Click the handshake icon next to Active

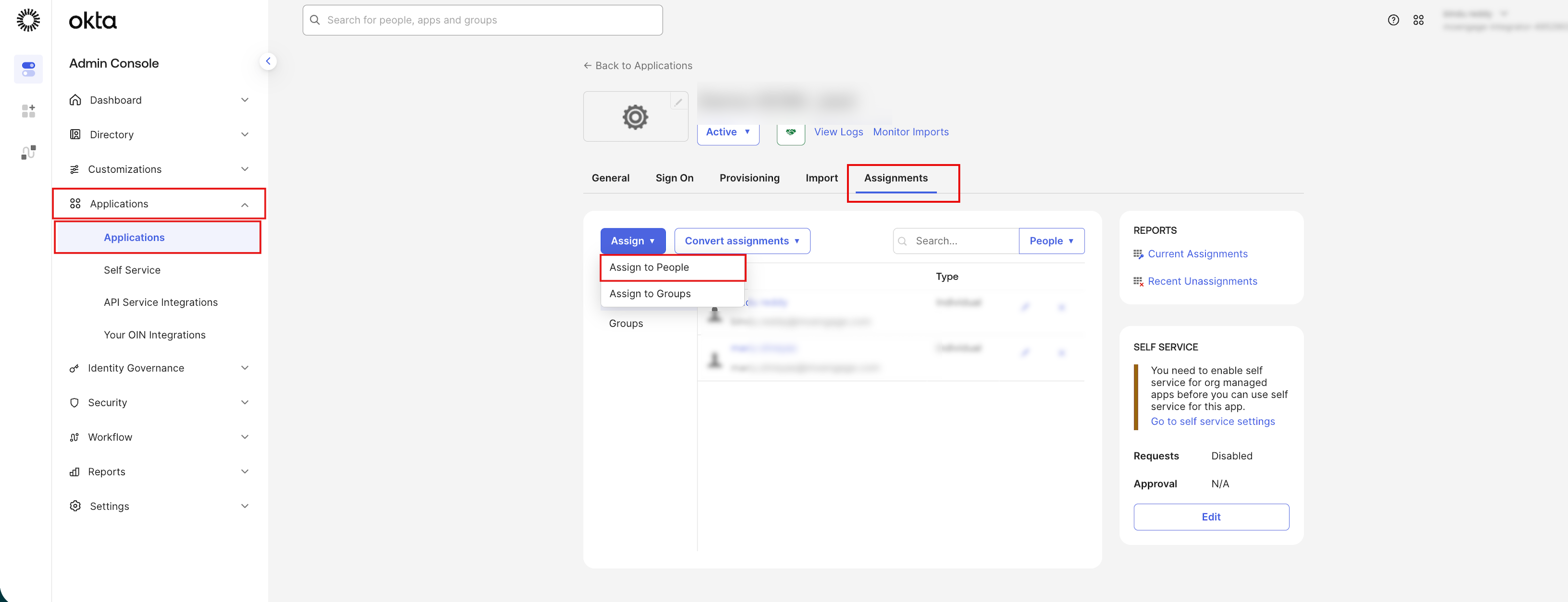(790, 132)
